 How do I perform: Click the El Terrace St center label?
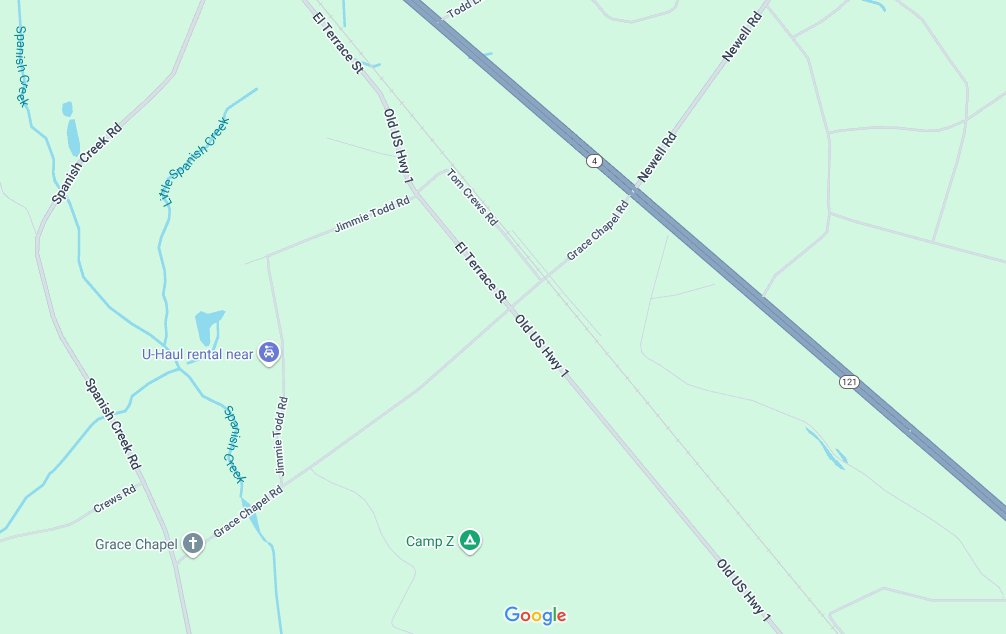click(481, 272)
